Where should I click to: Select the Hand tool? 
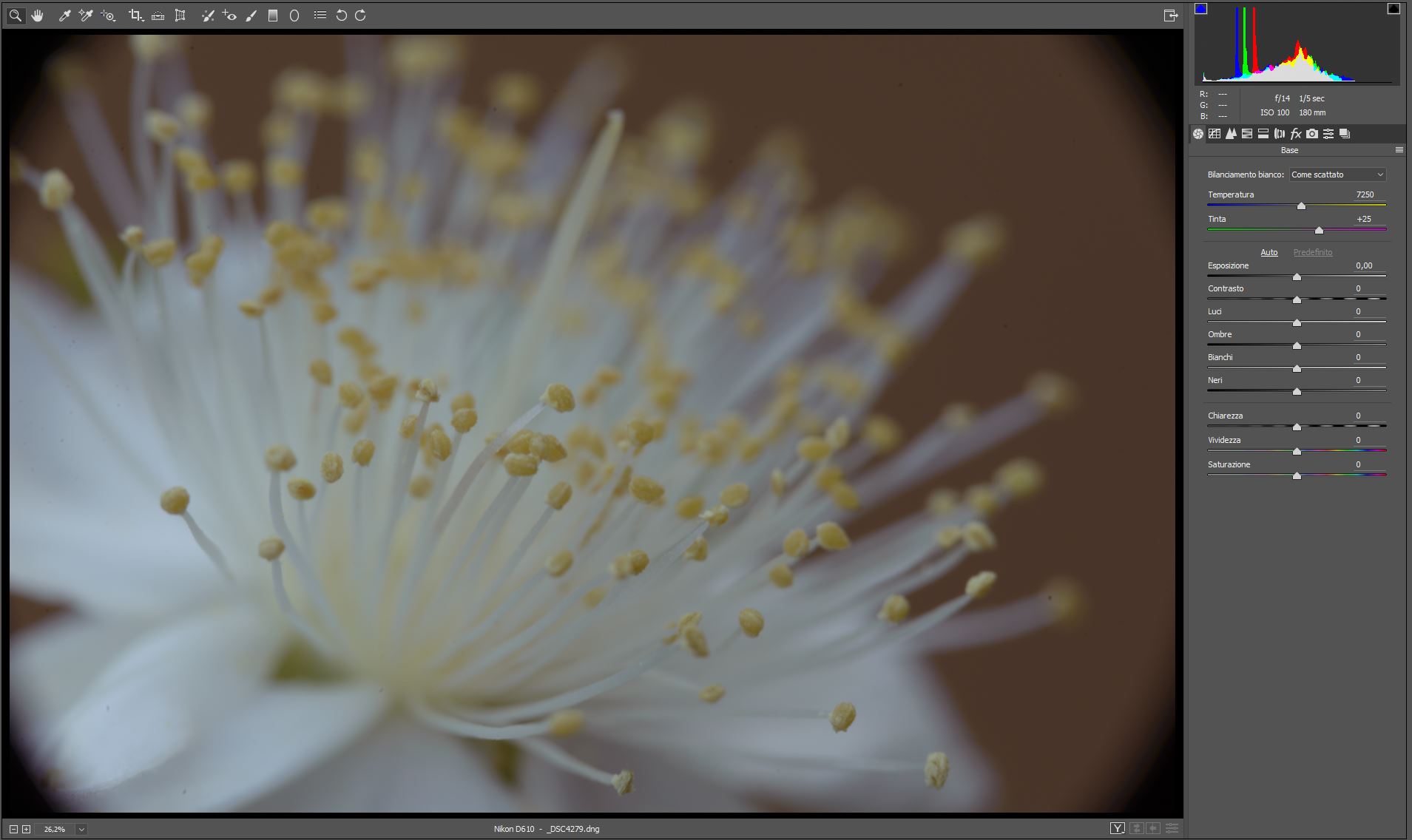tap(38, 16)
